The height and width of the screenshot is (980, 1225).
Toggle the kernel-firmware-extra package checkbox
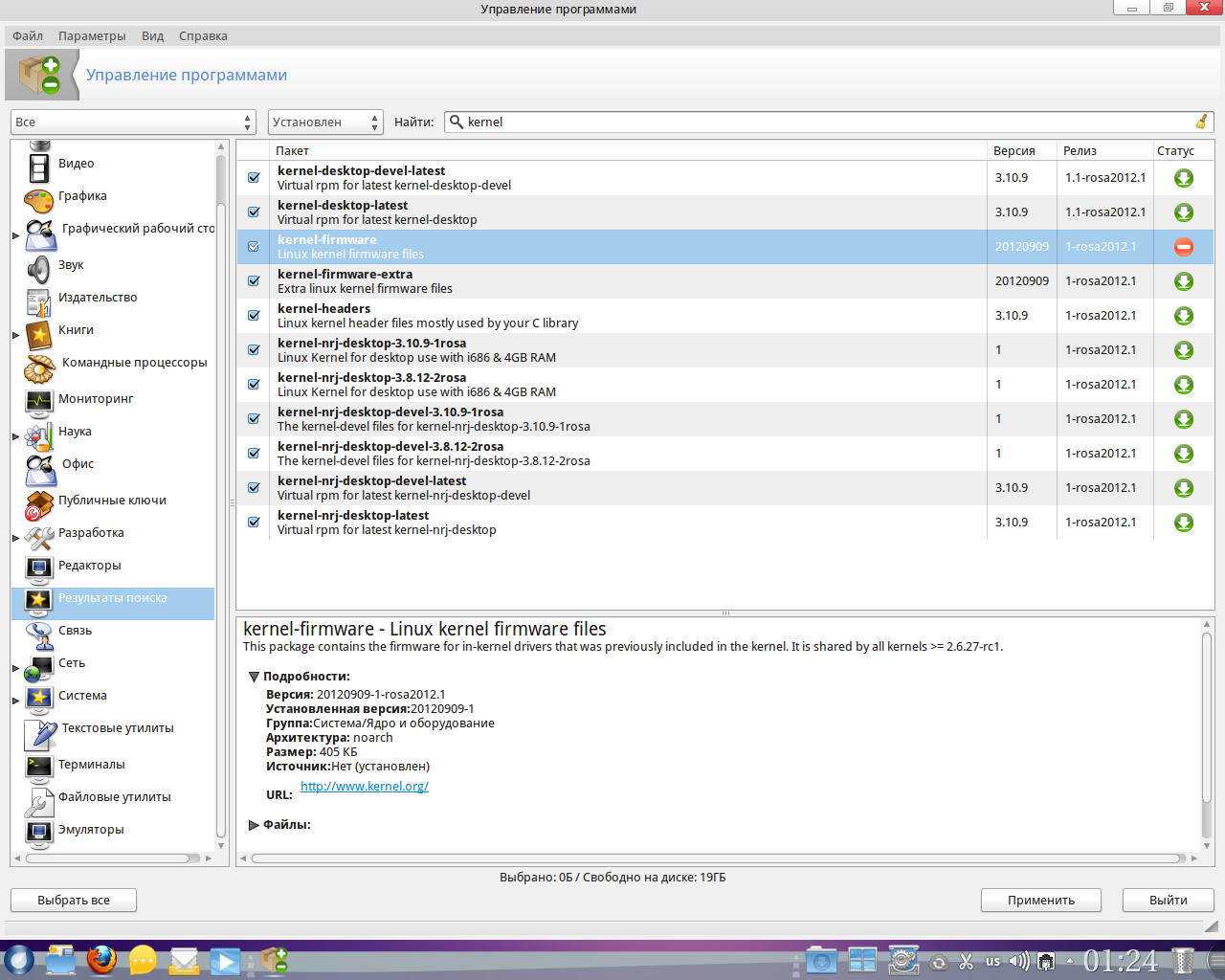point(254,281)
